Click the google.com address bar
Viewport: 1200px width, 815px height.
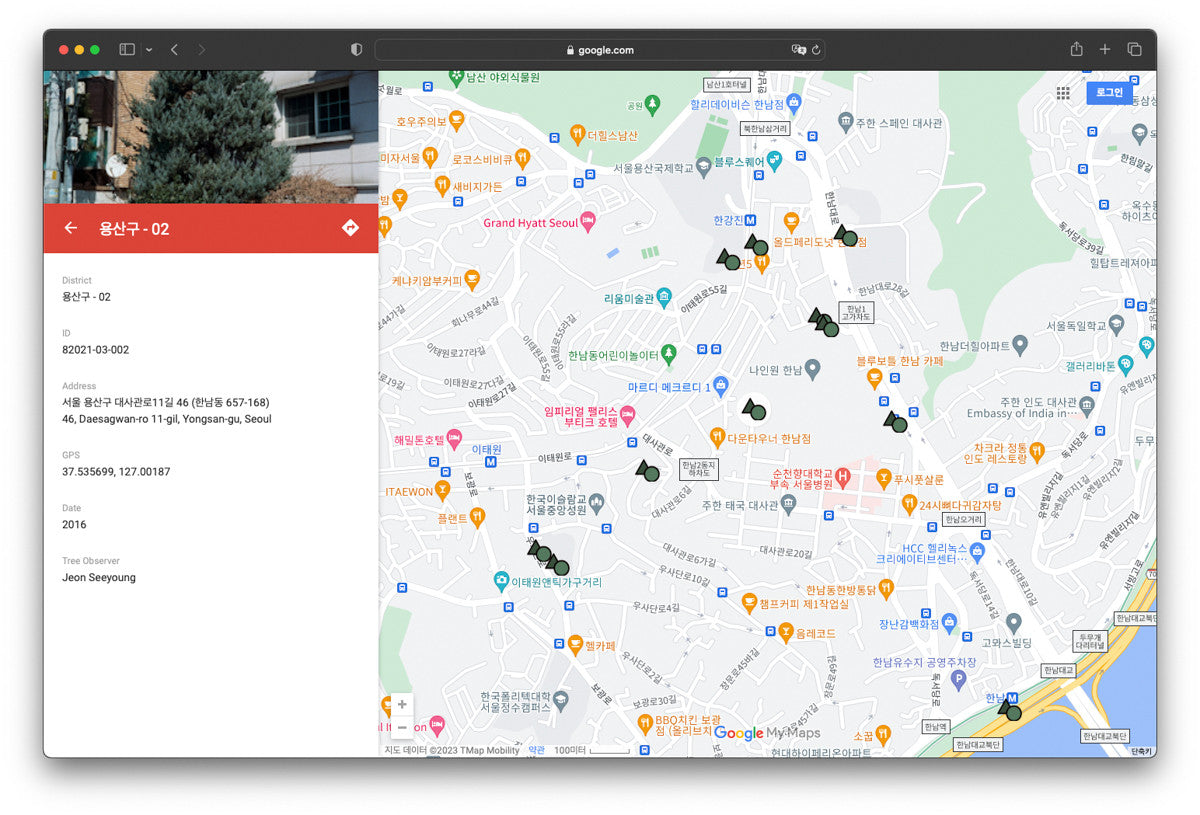click(600, 50)
